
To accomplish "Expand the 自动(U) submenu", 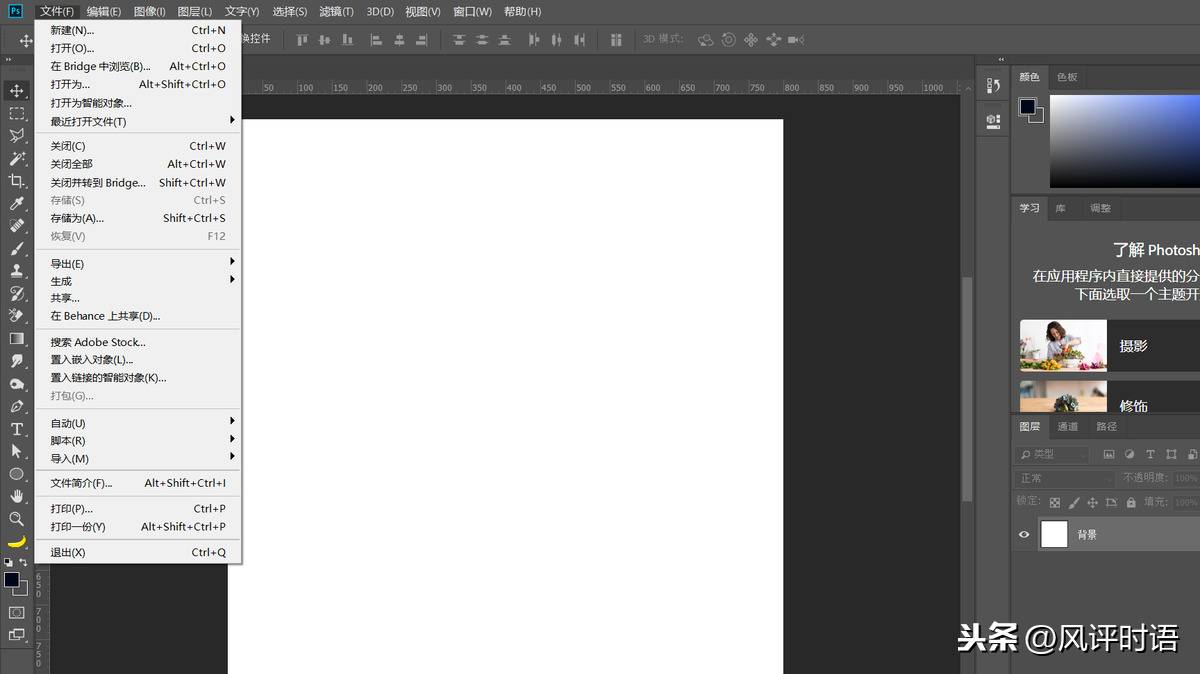I will [139, 423].
